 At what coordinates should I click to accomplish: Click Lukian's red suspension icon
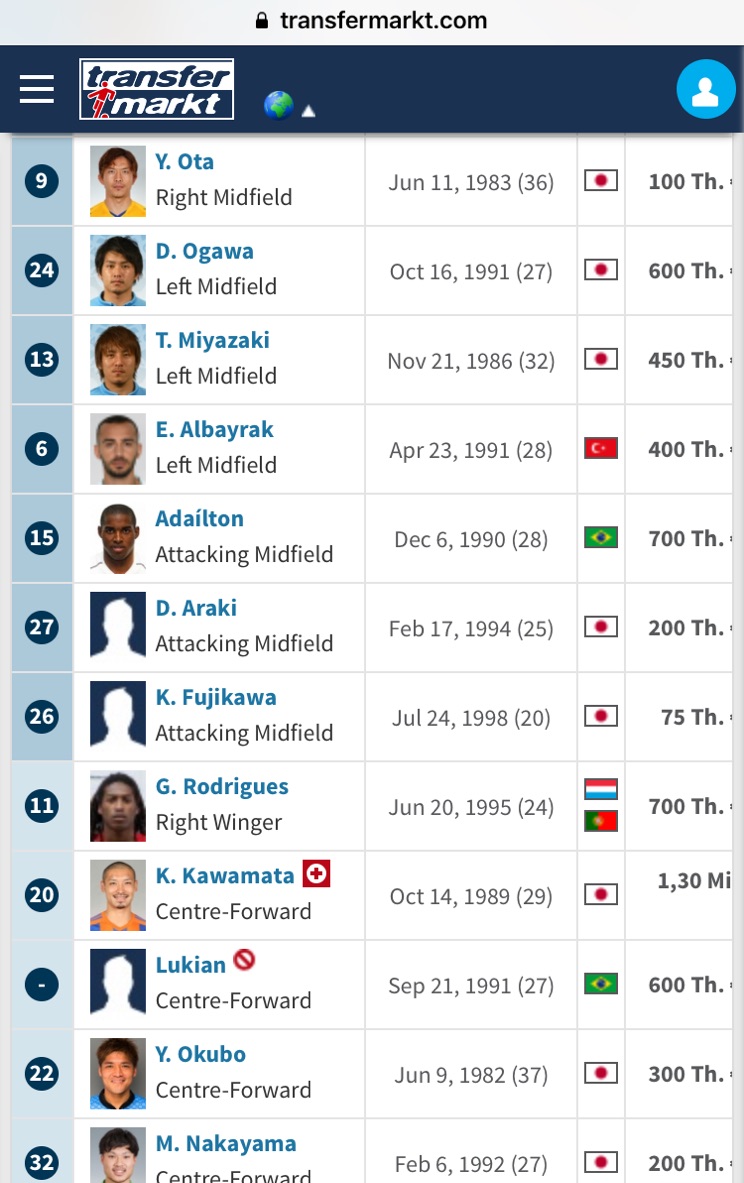[244, 961]
